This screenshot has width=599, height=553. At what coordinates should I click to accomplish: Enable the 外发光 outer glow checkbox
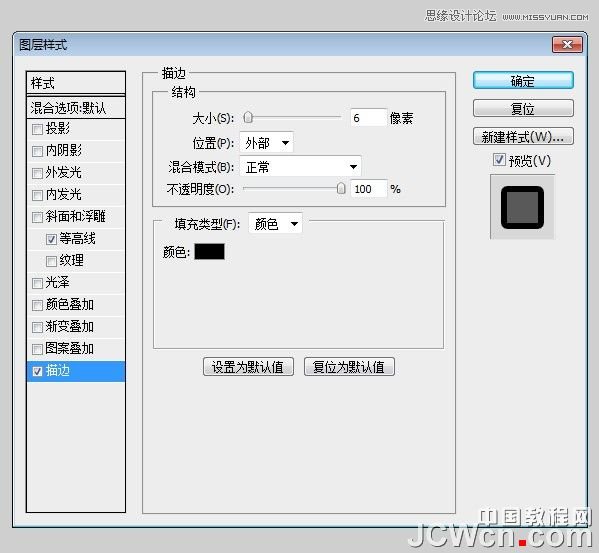point(37,173)
